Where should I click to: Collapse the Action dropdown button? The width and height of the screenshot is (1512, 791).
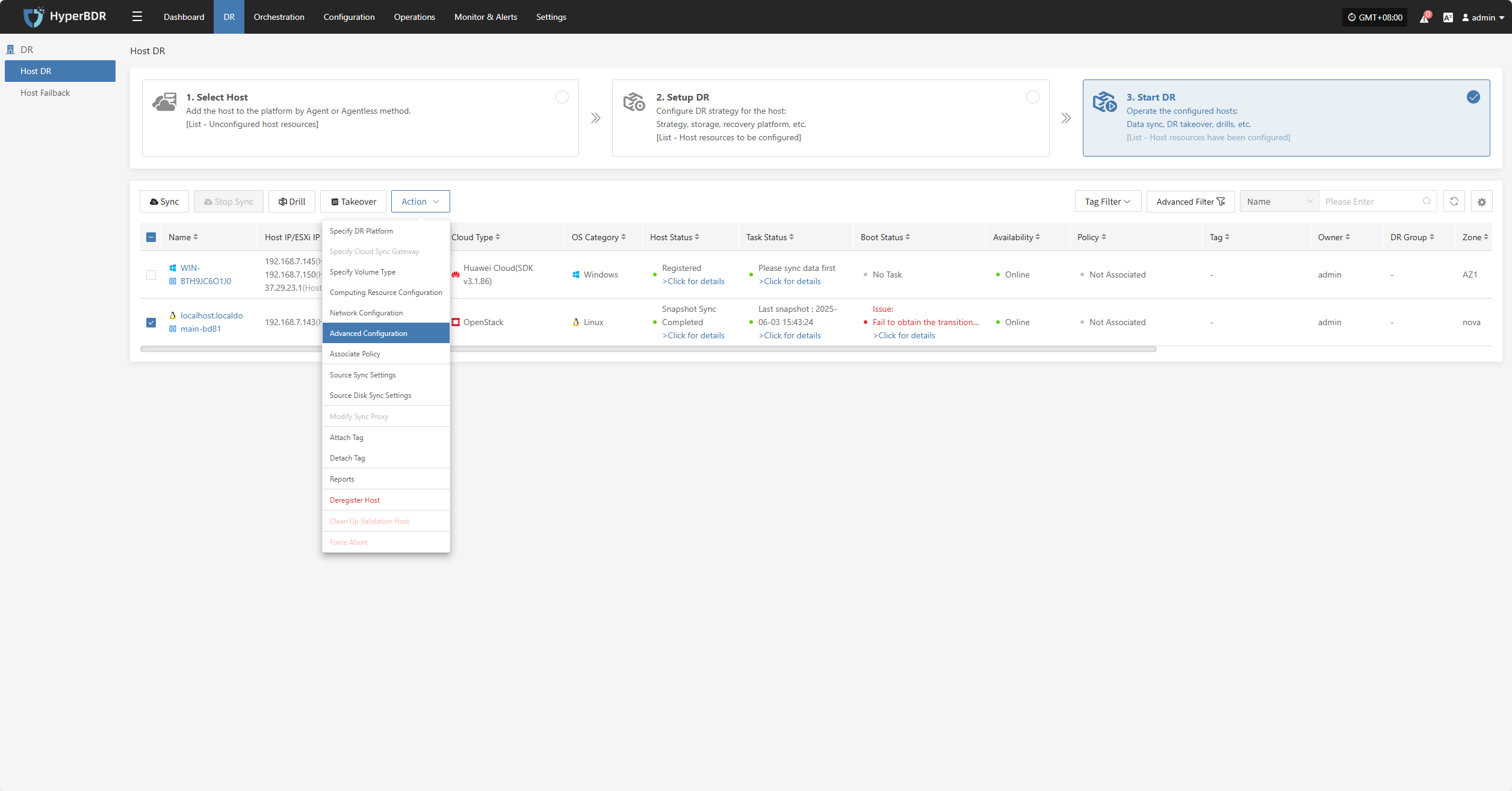click(420, 202)
